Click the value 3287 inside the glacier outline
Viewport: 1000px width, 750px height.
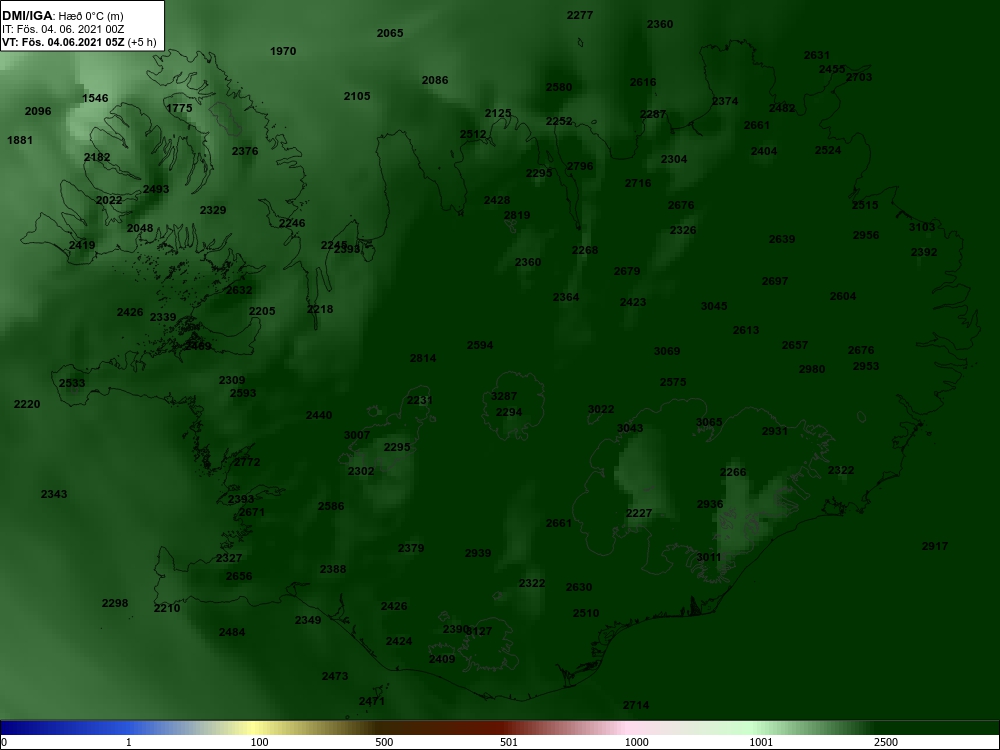(x=504, y=397)
